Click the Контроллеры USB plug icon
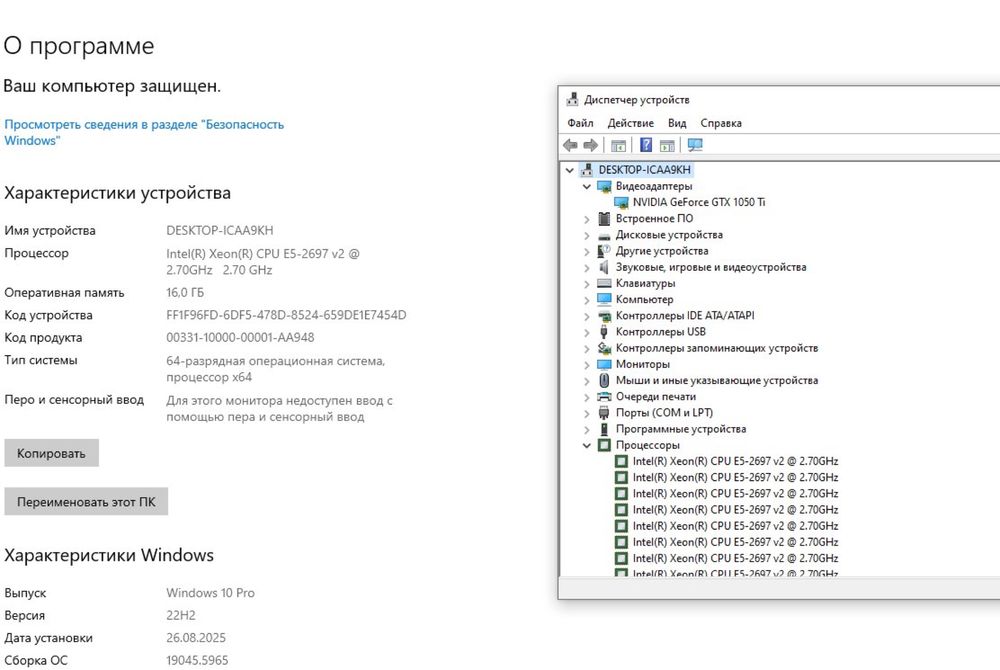 (604, 331)
